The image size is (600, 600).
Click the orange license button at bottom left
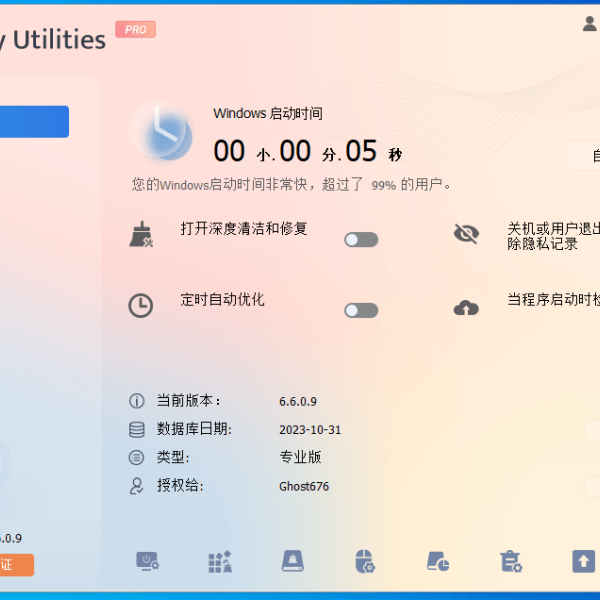(17, 565)
